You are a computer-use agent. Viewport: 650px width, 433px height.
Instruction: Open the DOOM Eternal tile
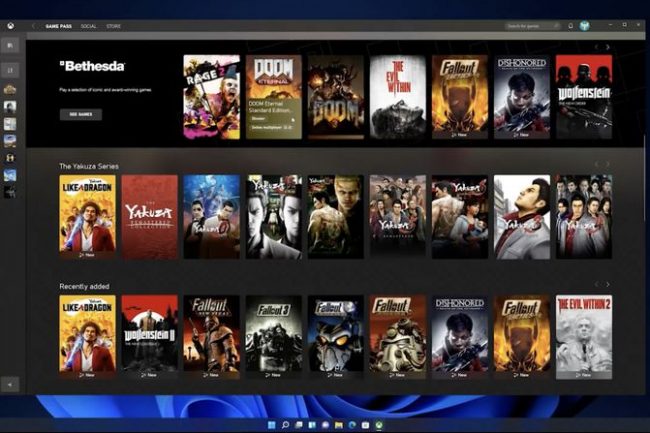274,97
